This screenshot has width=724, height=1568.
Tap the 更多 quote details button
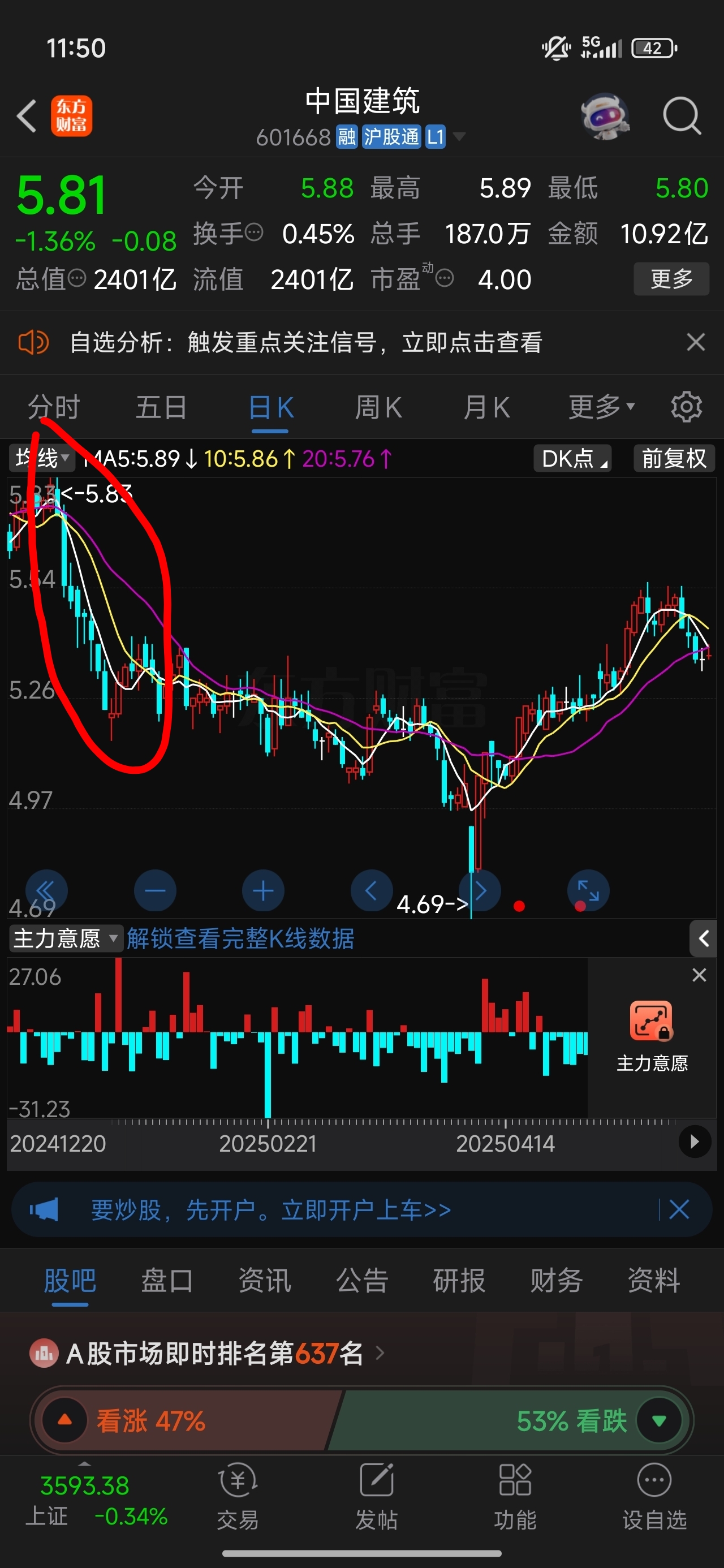[671, 279]
